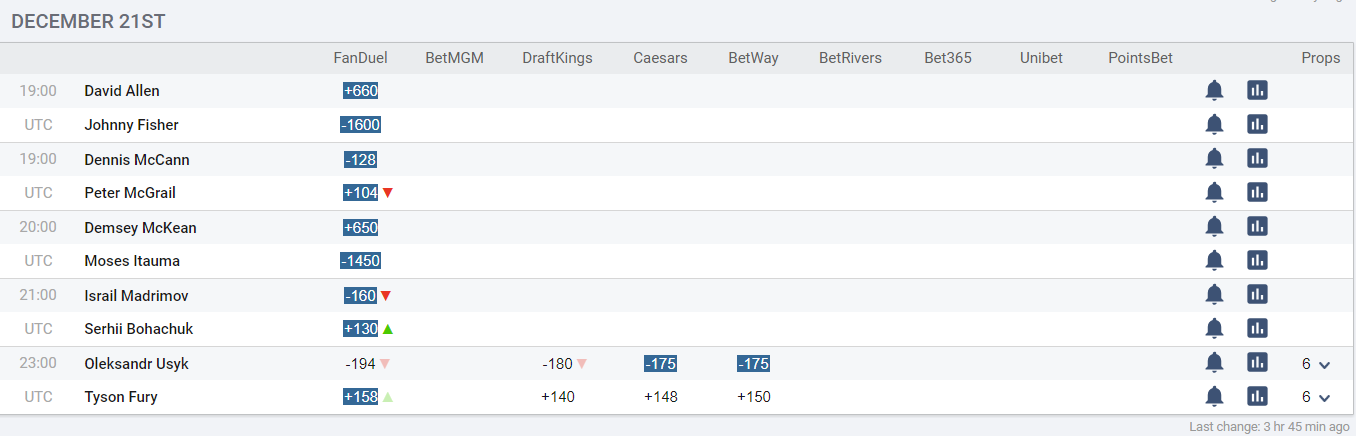The image size is (1356, 436).
Task: Click the bell icon for Moses Itauma
Action: coord(1214,261)
